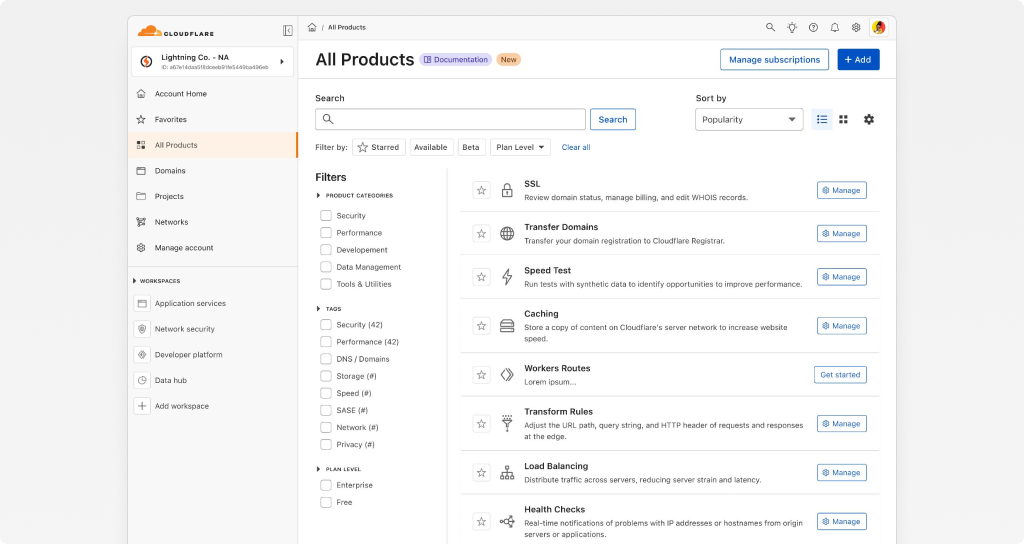Check the Performance product category checkbox
The height and width of the screenshot is (544, 1024).
326,232
